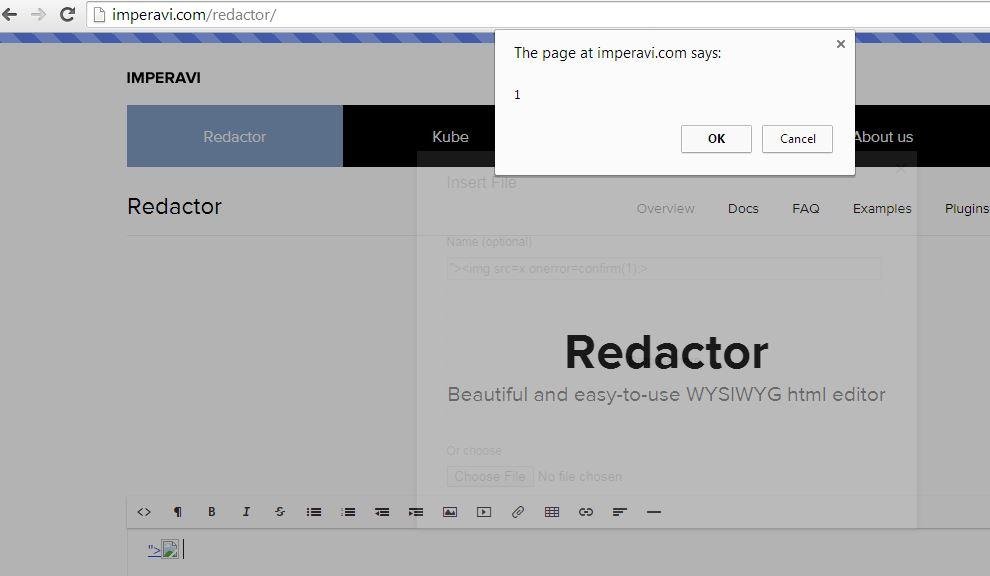Click the insert link chain icon
The height and width of the screenshot is (576, 990).
(x=586, y=512)
